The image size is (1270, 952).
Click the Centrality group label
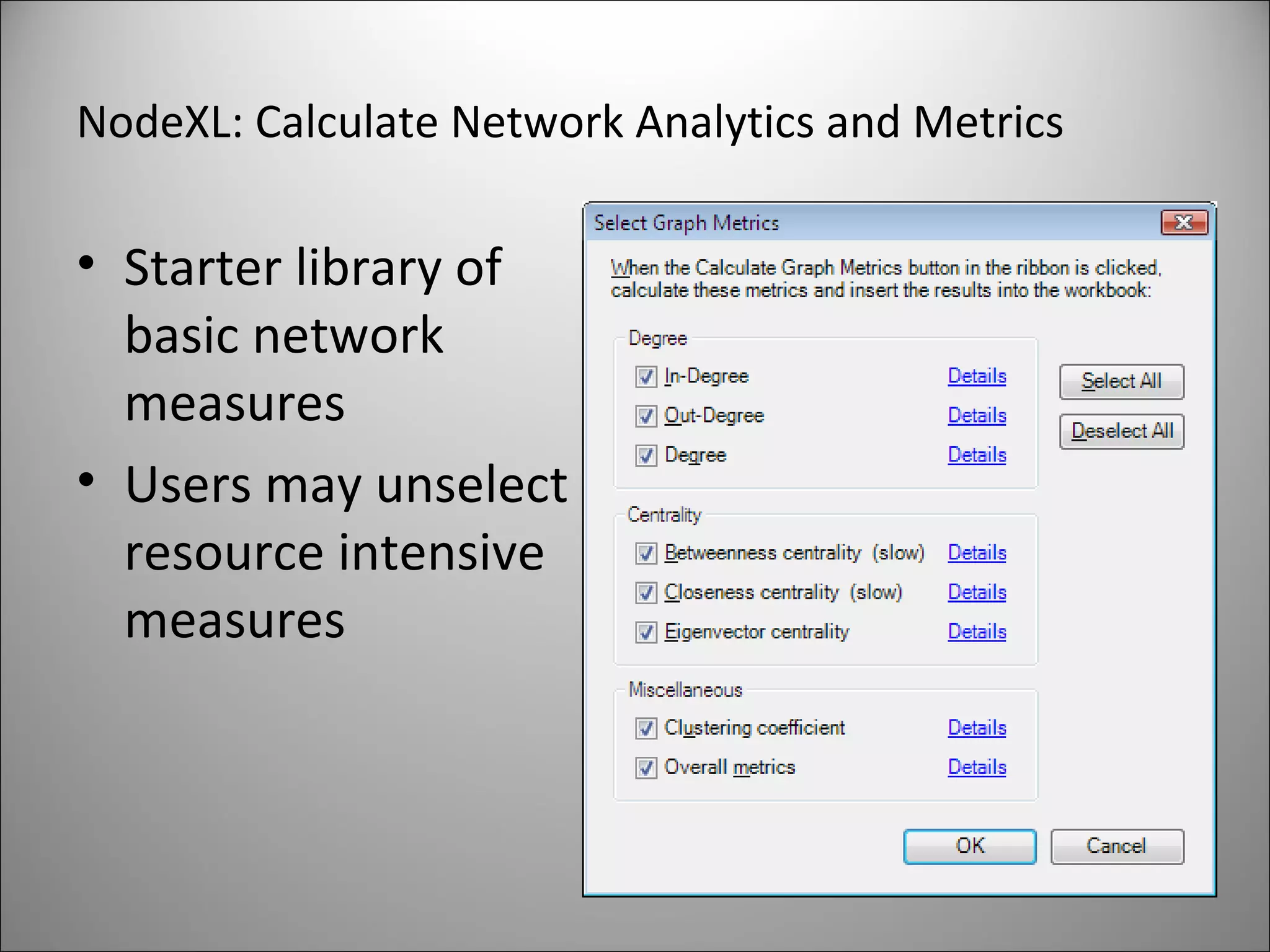click(x=664, y=514)
